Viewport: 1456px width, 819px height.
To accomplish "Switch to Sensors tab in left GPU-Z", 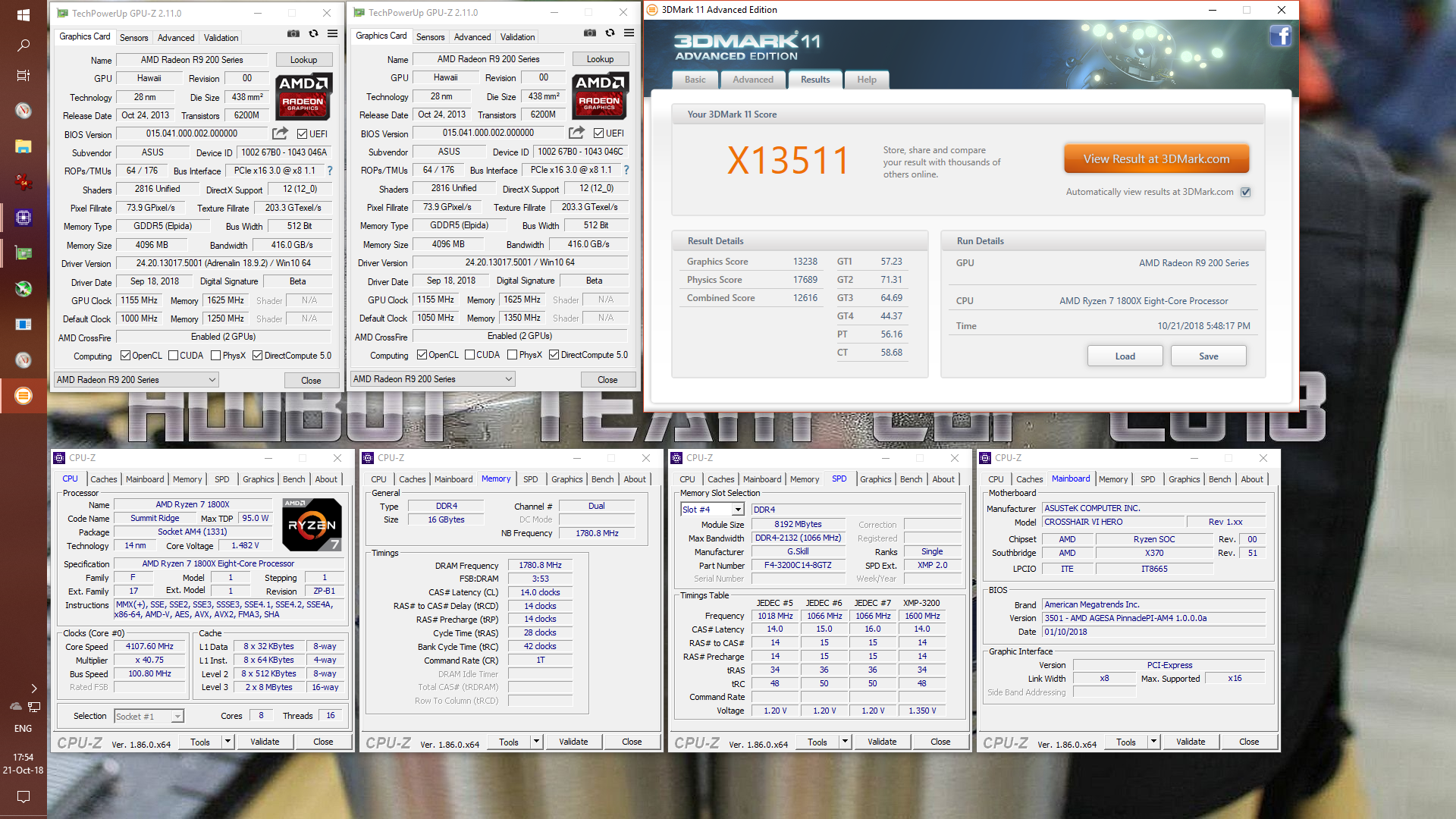I will (133, 38).
